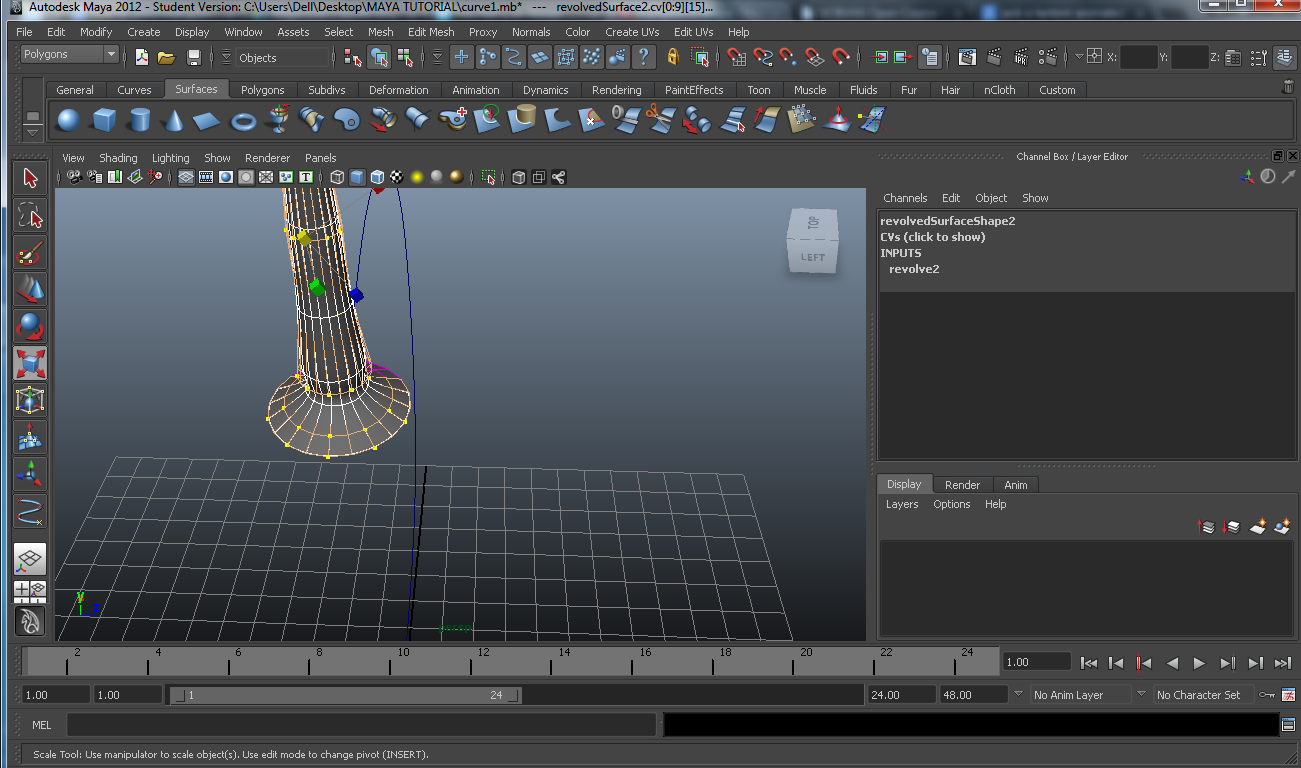Screen dimensions: 1301x768
Task: Click the Extrude surface shelf icon
Action: tap(382, 121)
